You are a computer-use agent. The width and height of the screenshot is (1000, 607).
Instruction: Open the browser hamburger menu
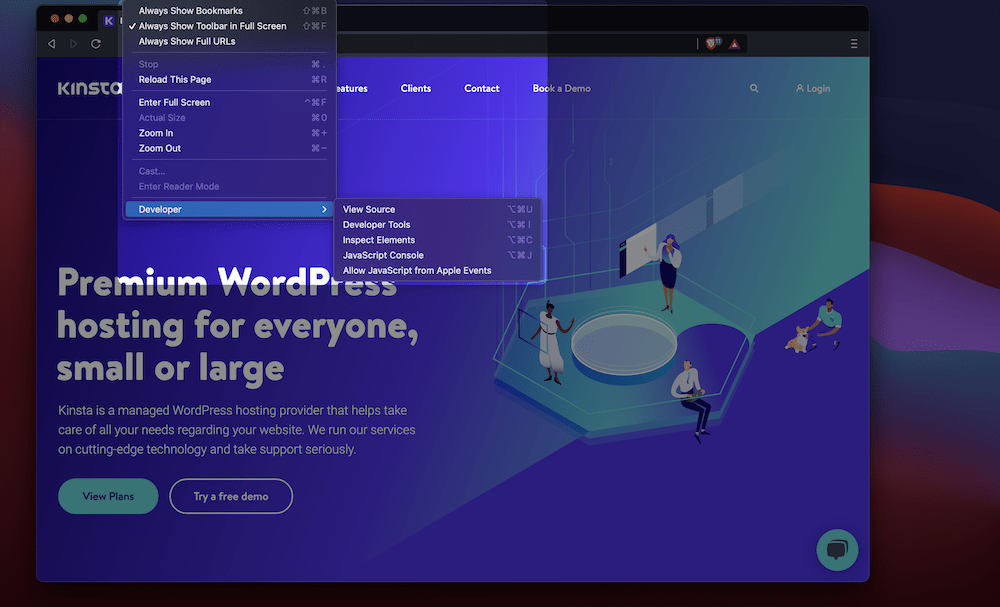(853, 44)
